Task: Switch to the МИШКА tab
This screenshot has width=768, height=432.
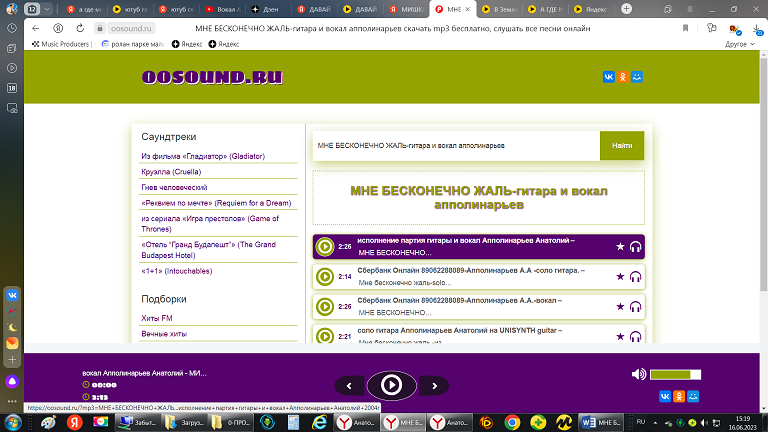Action: point(407,9)
